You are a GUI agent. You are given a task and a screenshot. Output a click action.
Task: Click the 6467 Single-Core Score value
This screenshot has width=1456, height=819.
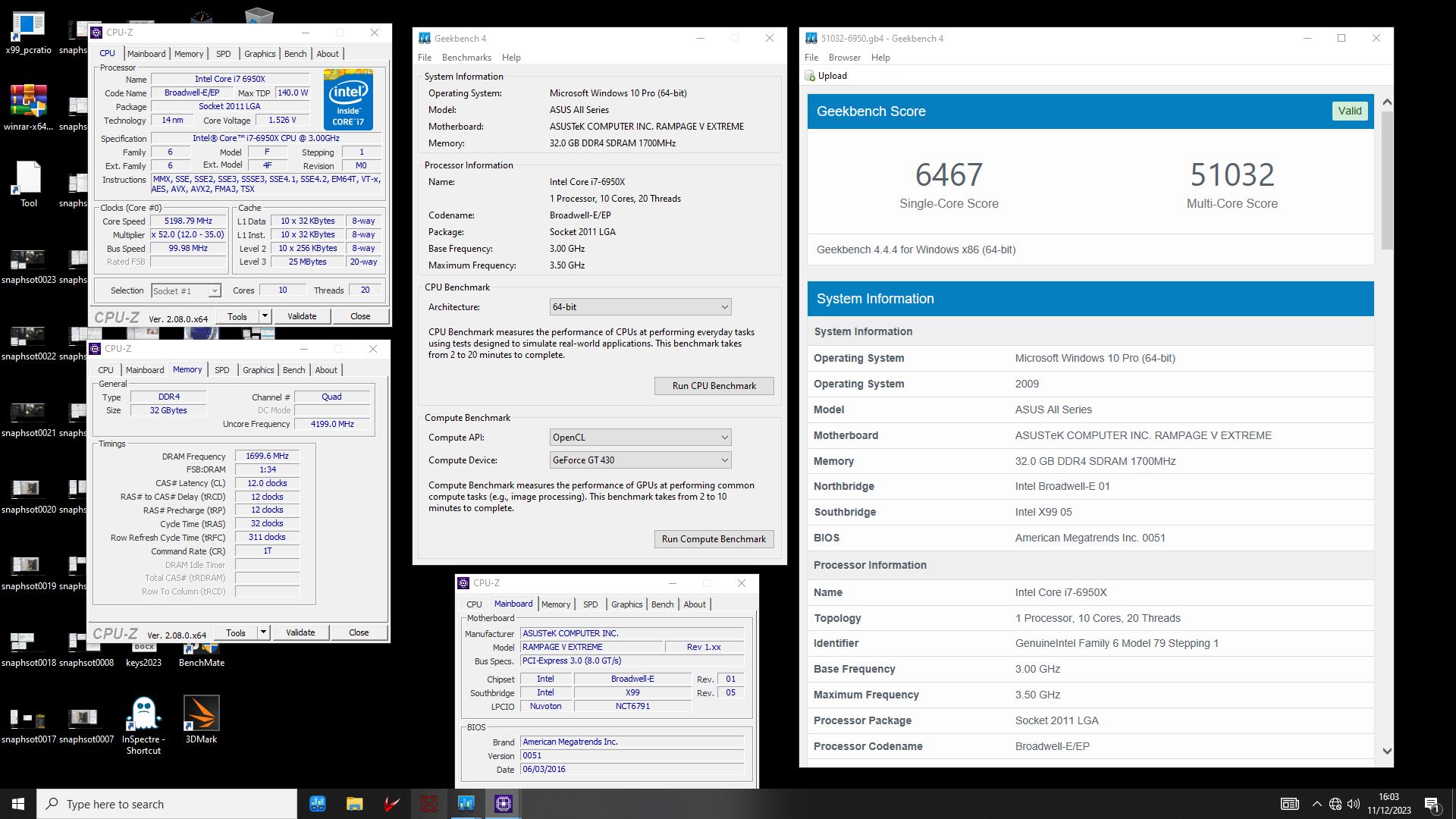pos(949,175)
